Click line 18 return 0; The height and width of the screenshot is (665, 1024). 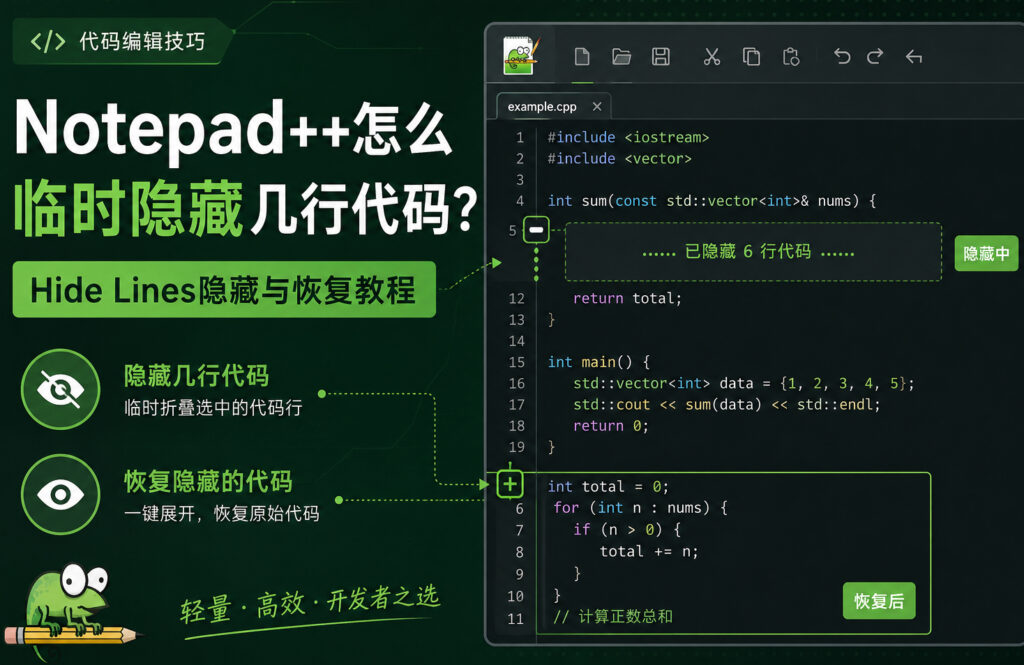611,426
